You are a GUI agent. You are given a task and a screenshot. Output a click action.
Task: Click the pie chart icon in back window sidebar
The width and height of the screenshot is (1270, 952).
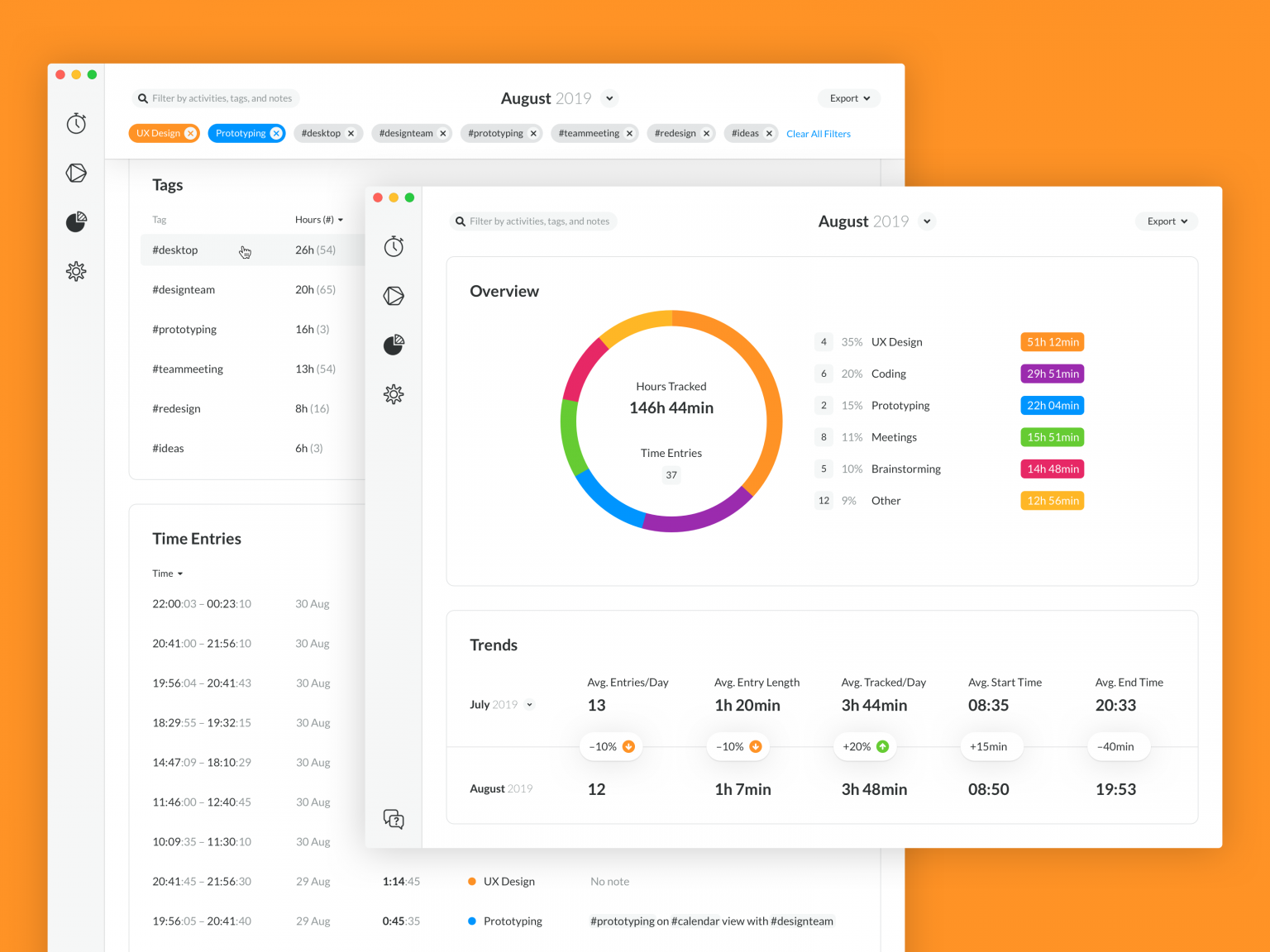[x=76, y=221]
